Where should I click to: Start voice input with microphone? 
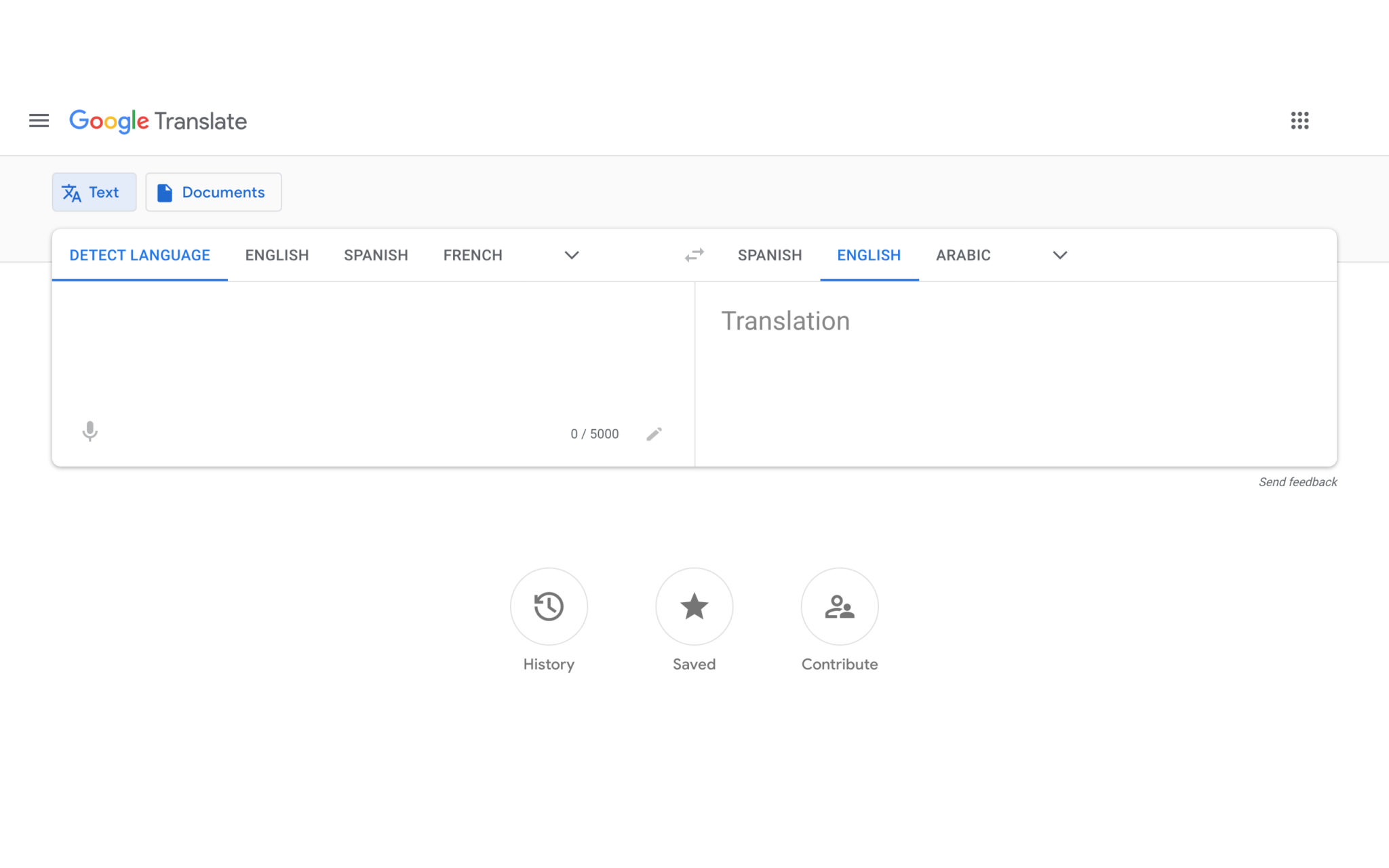[x=90, y=431]
